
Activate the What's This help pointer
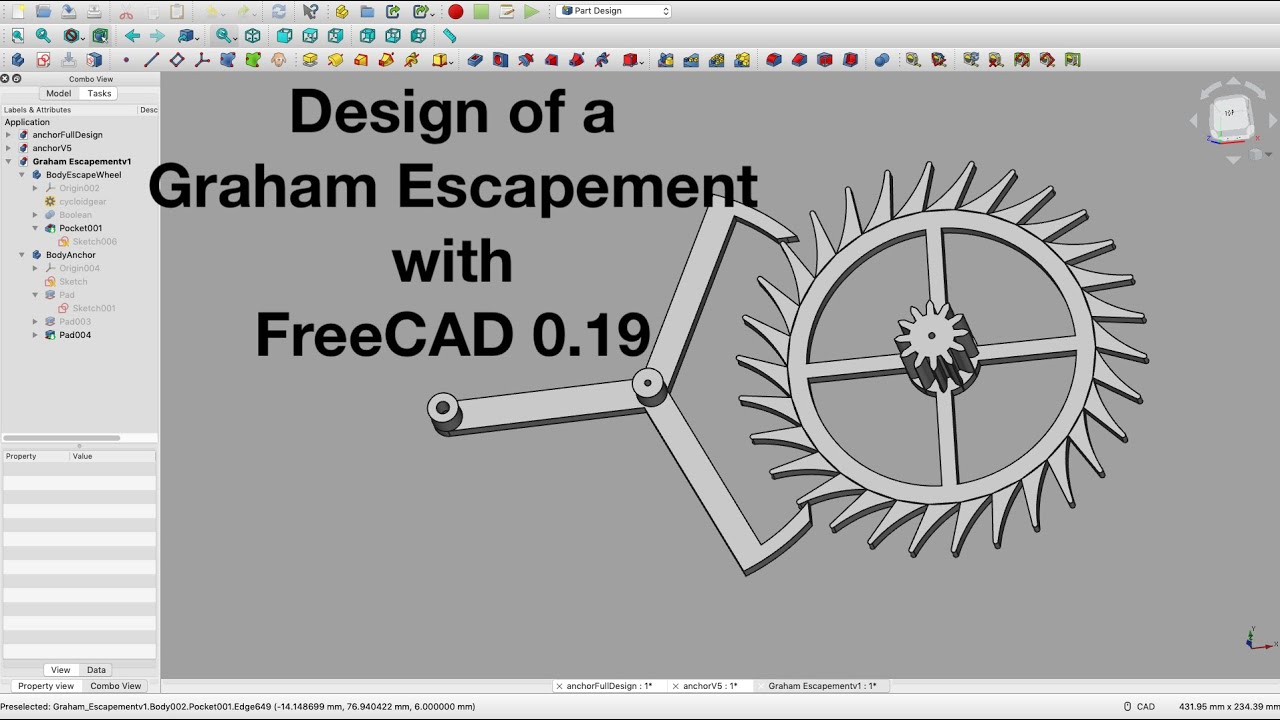(x=310, y=11)
